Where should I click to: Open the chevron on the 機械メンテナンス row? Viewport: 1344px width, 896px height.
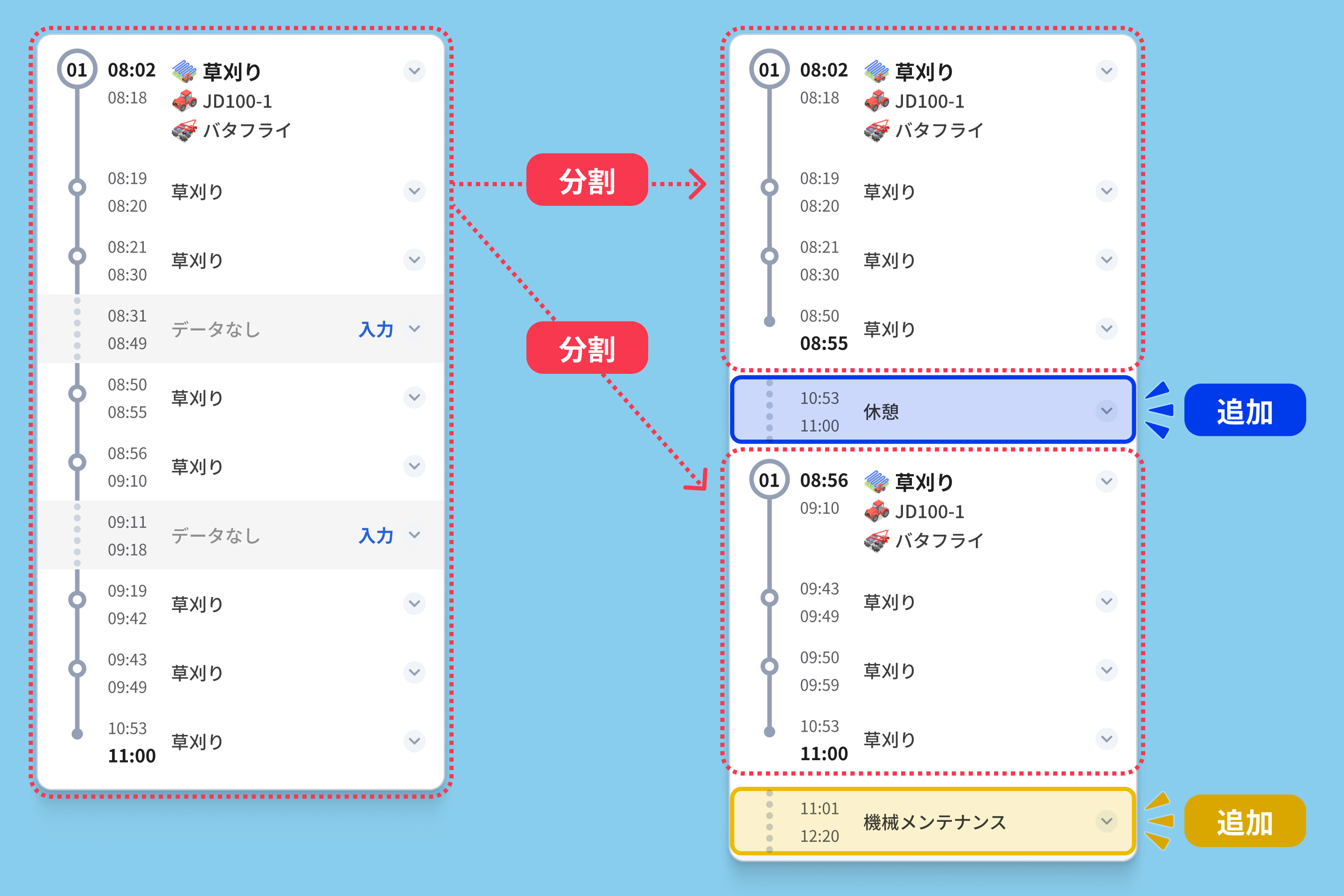(x=1107, y=821)
